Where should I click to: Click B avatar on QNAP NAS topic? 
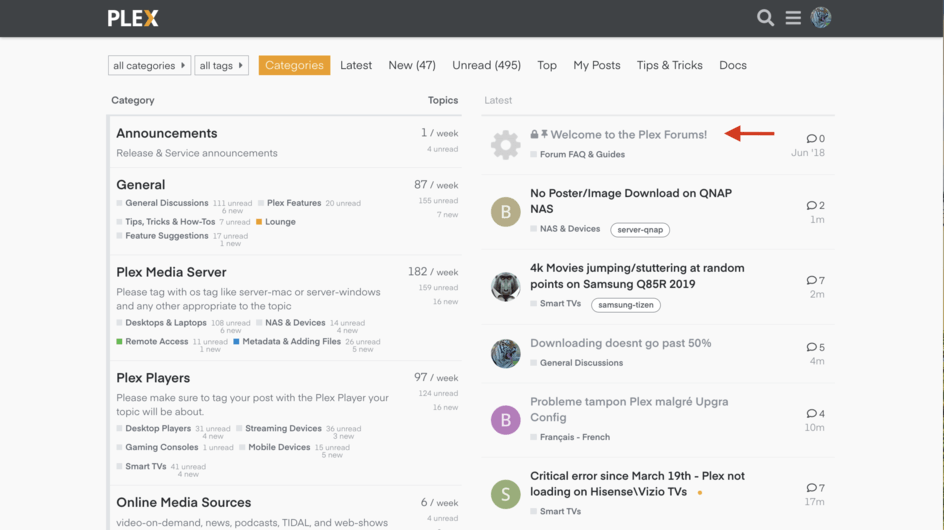[506, 211]
